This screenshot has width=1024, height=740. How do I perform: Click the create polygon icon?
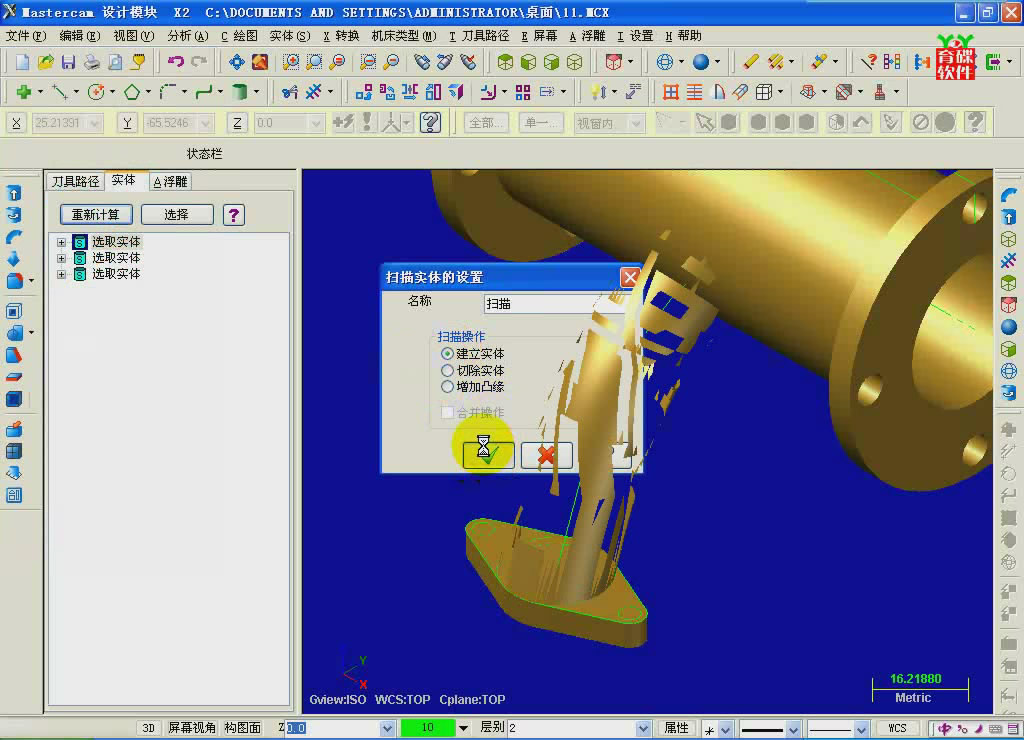point(132,92)
